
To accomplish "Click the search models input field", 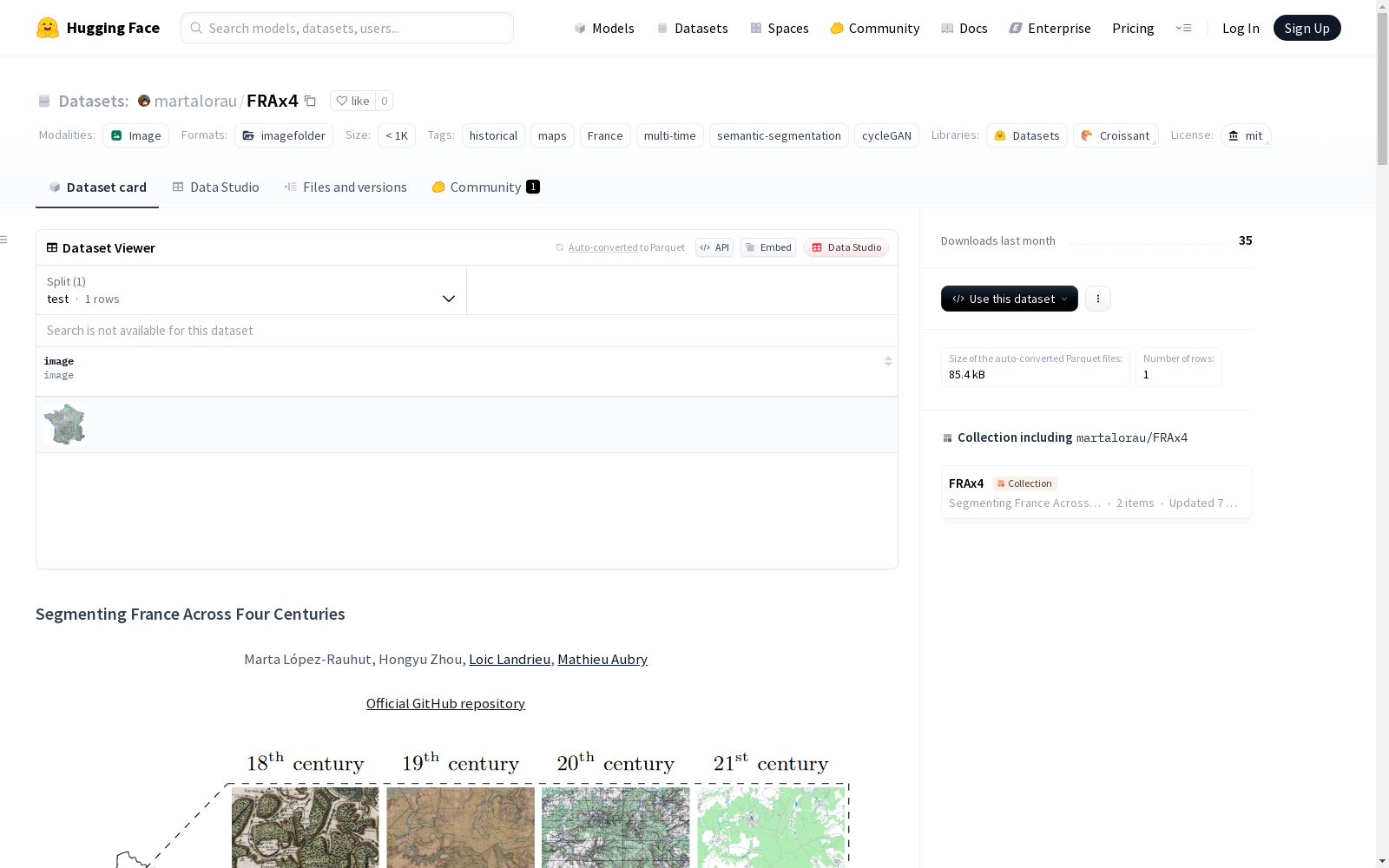I will [347, 28].
